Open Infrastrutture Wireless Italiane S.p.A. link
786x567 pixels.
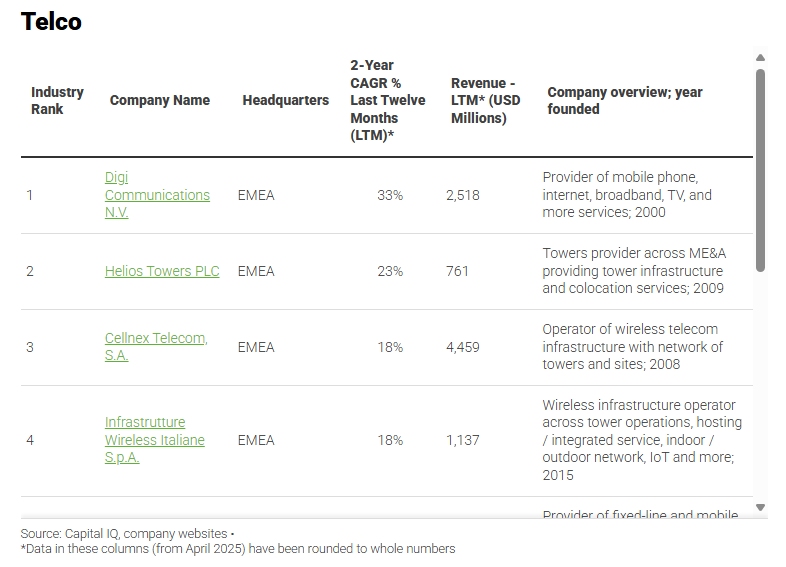(154, 440)
